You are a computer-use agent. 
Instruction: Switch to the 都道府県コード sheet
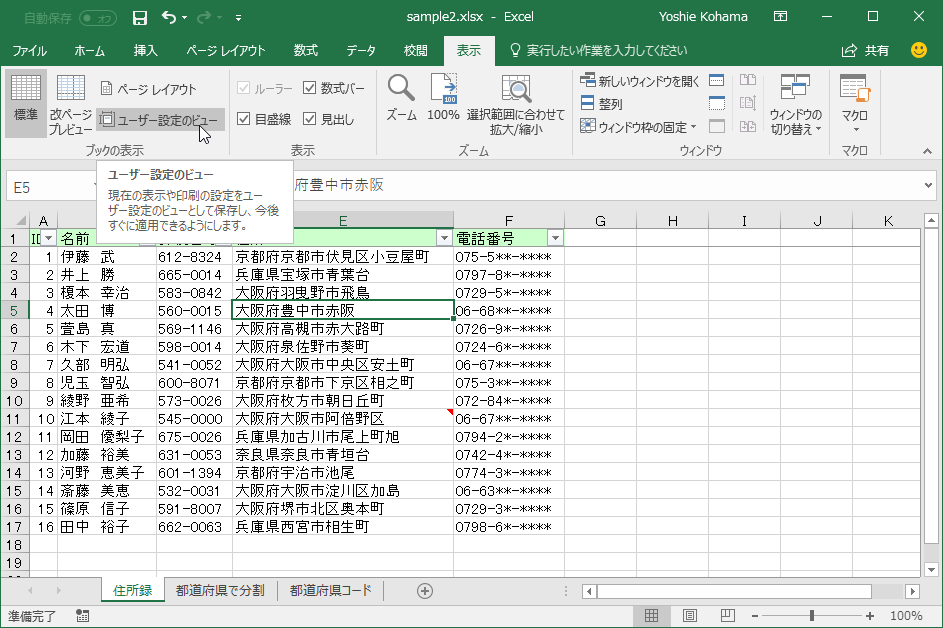(330, 591)
